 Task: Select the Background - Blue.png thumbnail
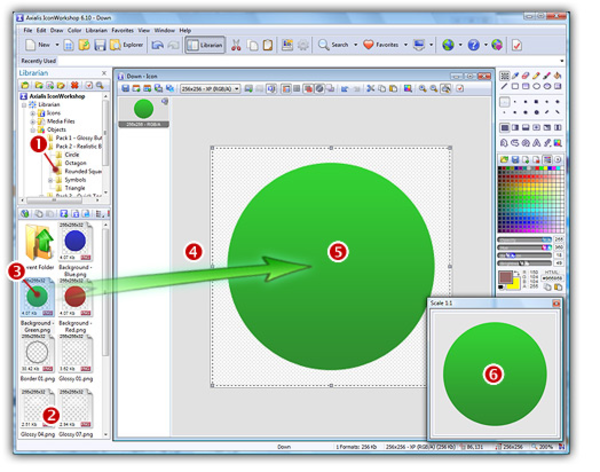click(77, 245)
